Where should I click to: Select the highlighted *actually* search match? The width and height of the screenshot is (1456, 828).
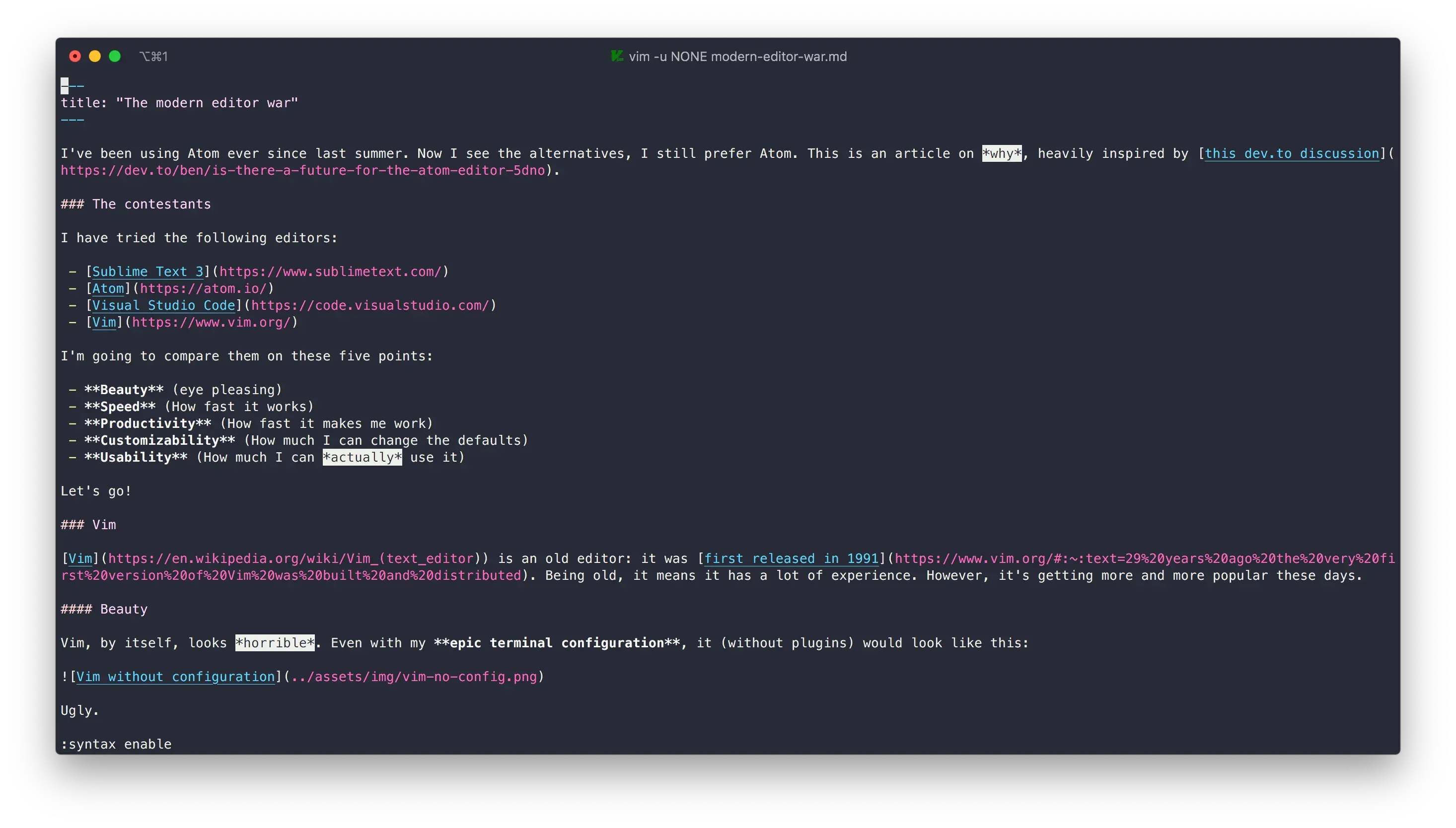tap(363, 457)
